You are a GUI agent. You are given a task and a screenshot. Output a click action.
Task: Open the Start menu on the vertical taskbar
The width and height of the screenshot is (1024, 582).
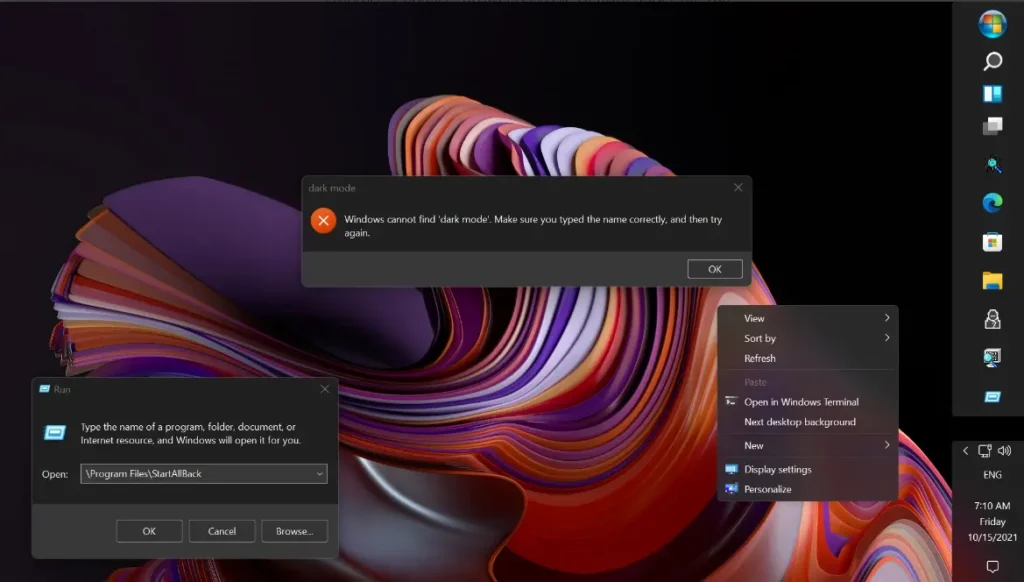pos(993,25)
